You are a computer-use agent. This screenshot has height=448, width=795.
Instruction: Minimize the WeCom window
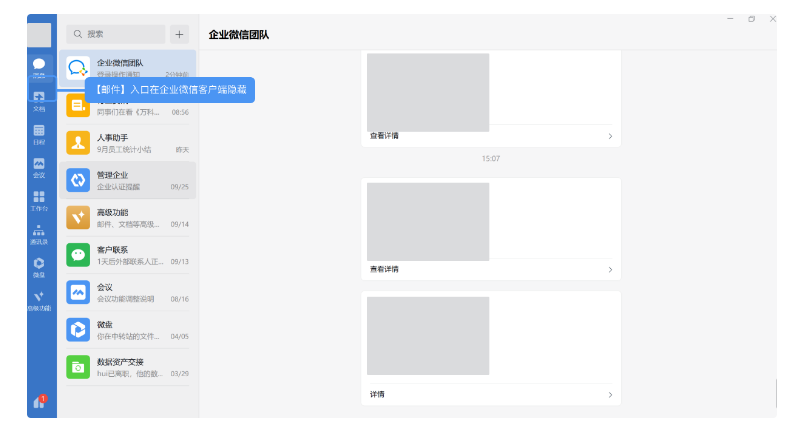(730, 19)
